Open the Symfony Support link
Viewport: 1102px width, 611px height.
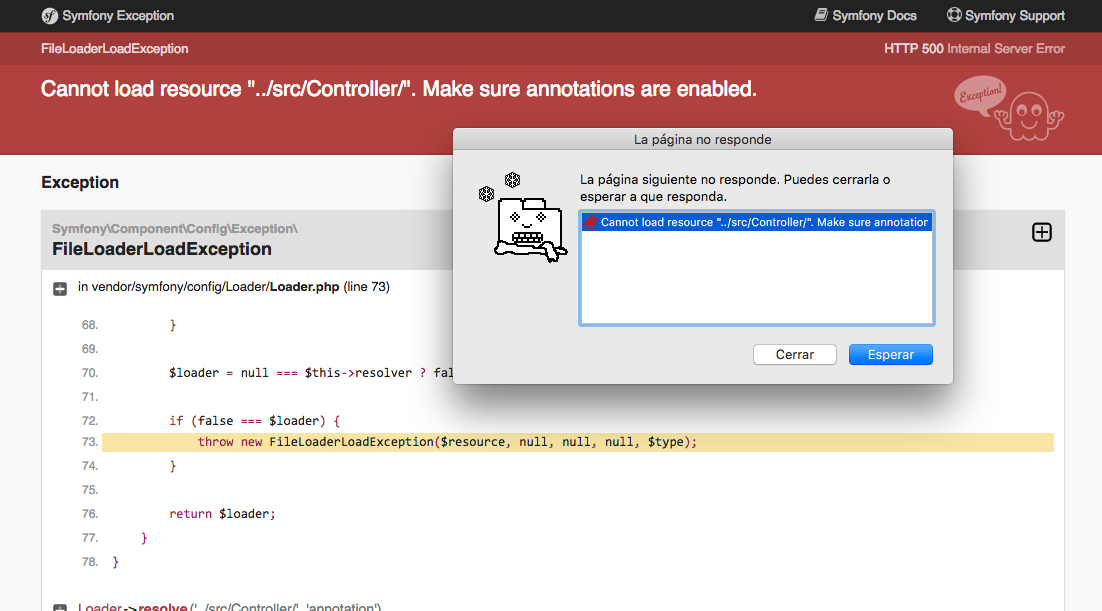(1006, 15)
